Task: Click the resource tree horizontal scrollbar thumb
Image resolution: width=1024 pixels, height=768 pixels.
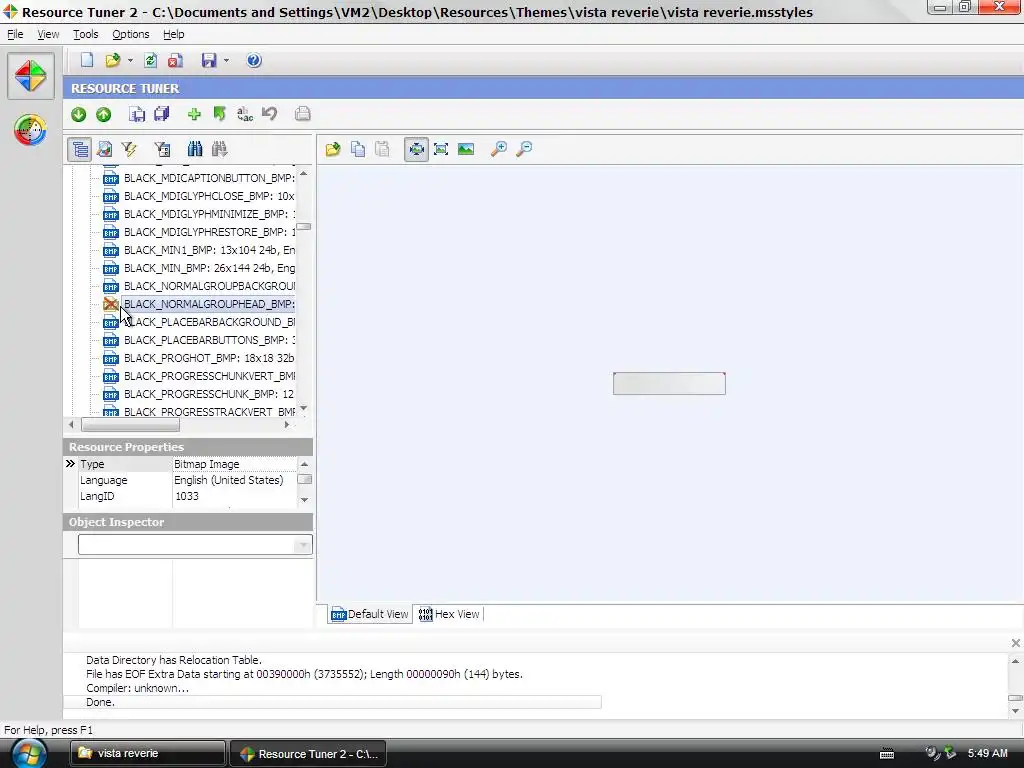Action: (x=130, y=424)
